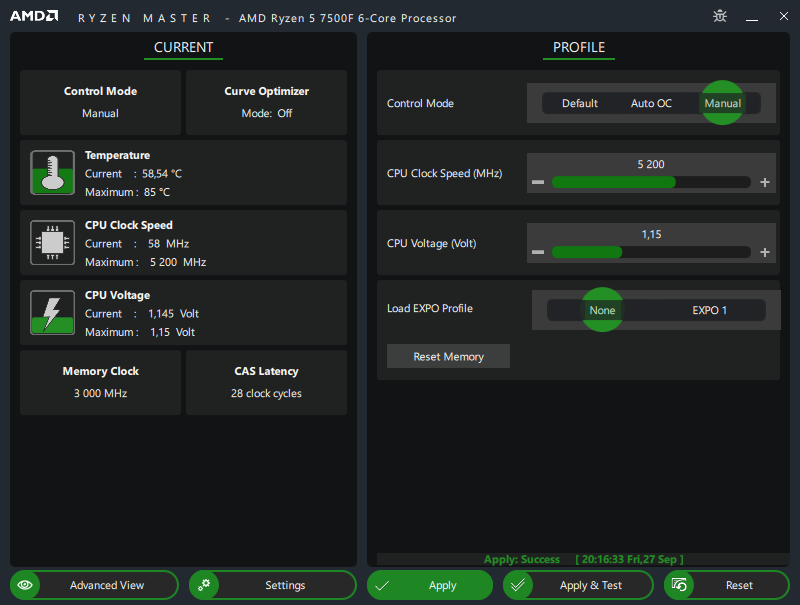Minimize the Ryzen Master window
This screenshot has height=605, width=800.
752,19
